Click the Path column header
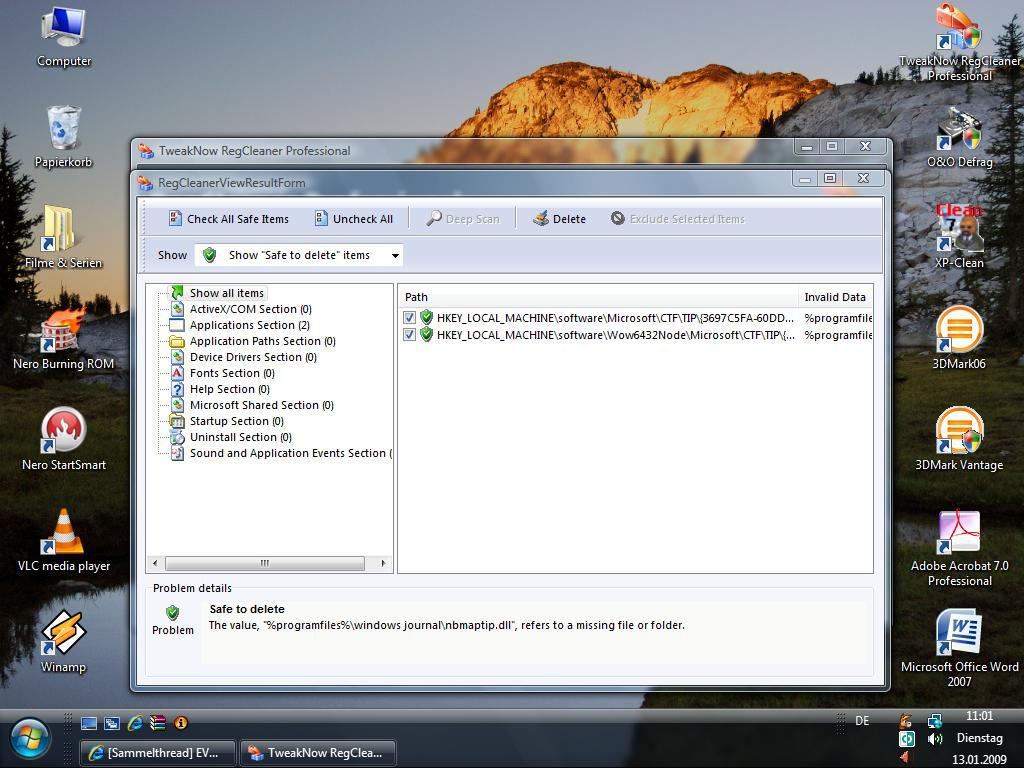Screen dimensions: 1024x768 [598, 297]
